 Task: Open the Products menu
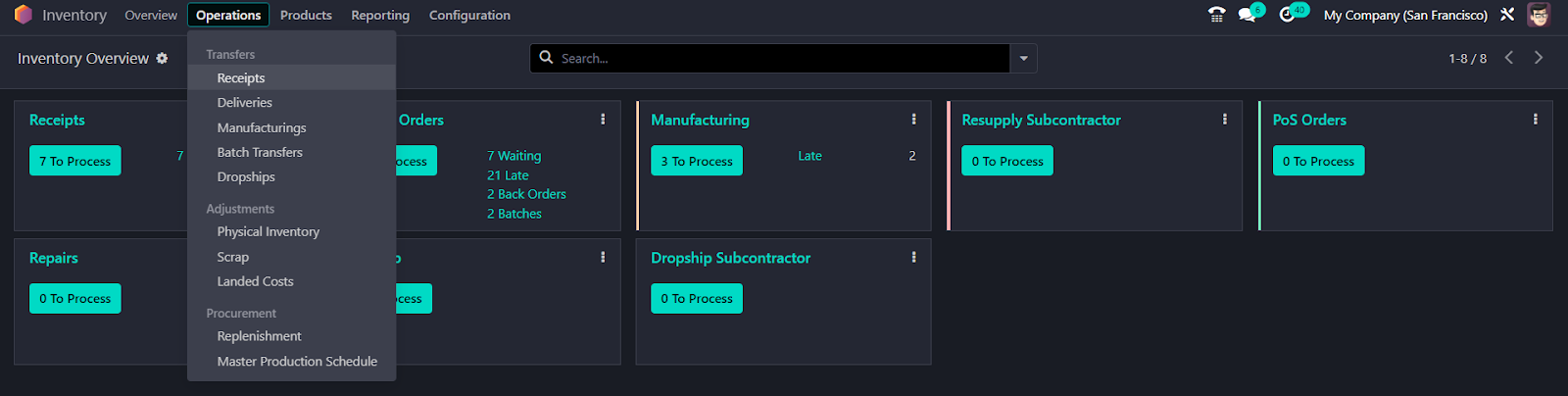point(306,15)
